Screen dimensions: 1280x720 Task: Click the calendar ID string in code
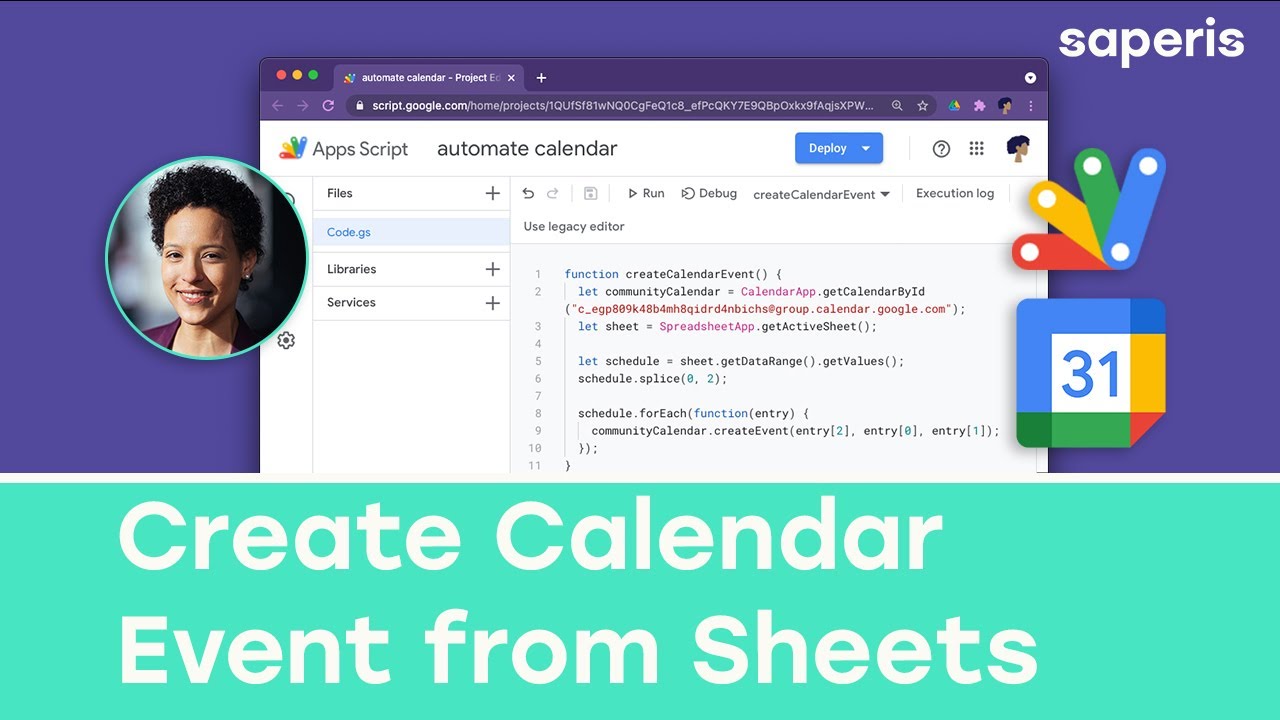click(761, 309)
